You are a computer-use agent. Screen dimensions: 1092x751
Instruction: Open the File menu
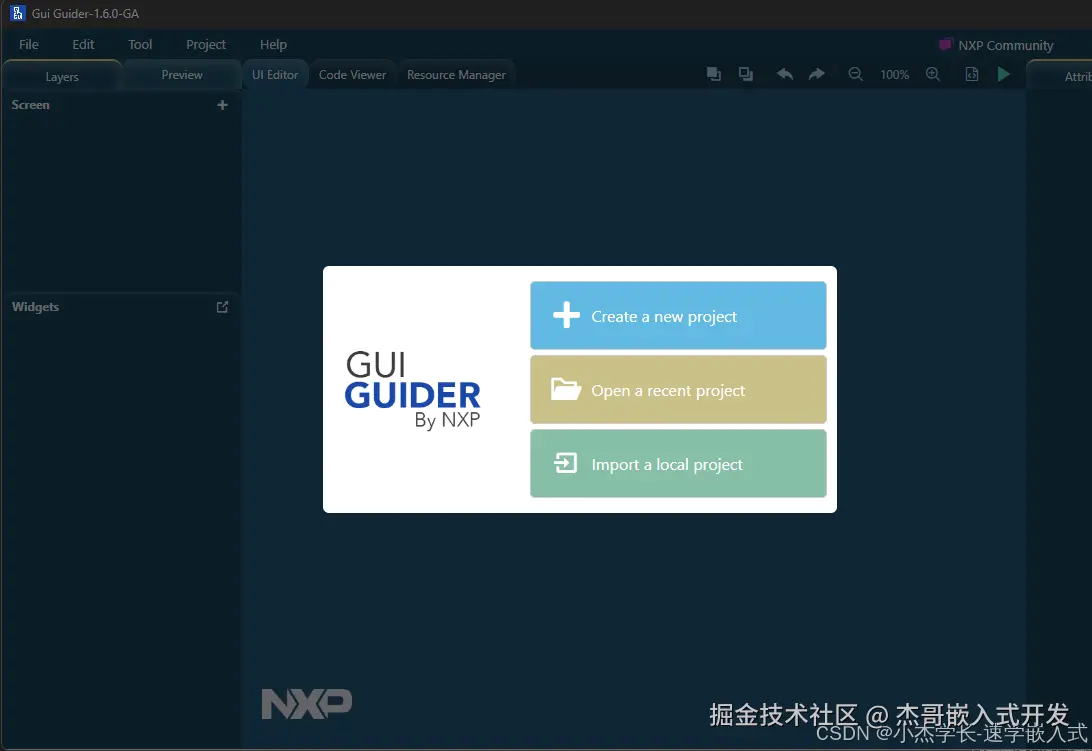tap(29, 45)
